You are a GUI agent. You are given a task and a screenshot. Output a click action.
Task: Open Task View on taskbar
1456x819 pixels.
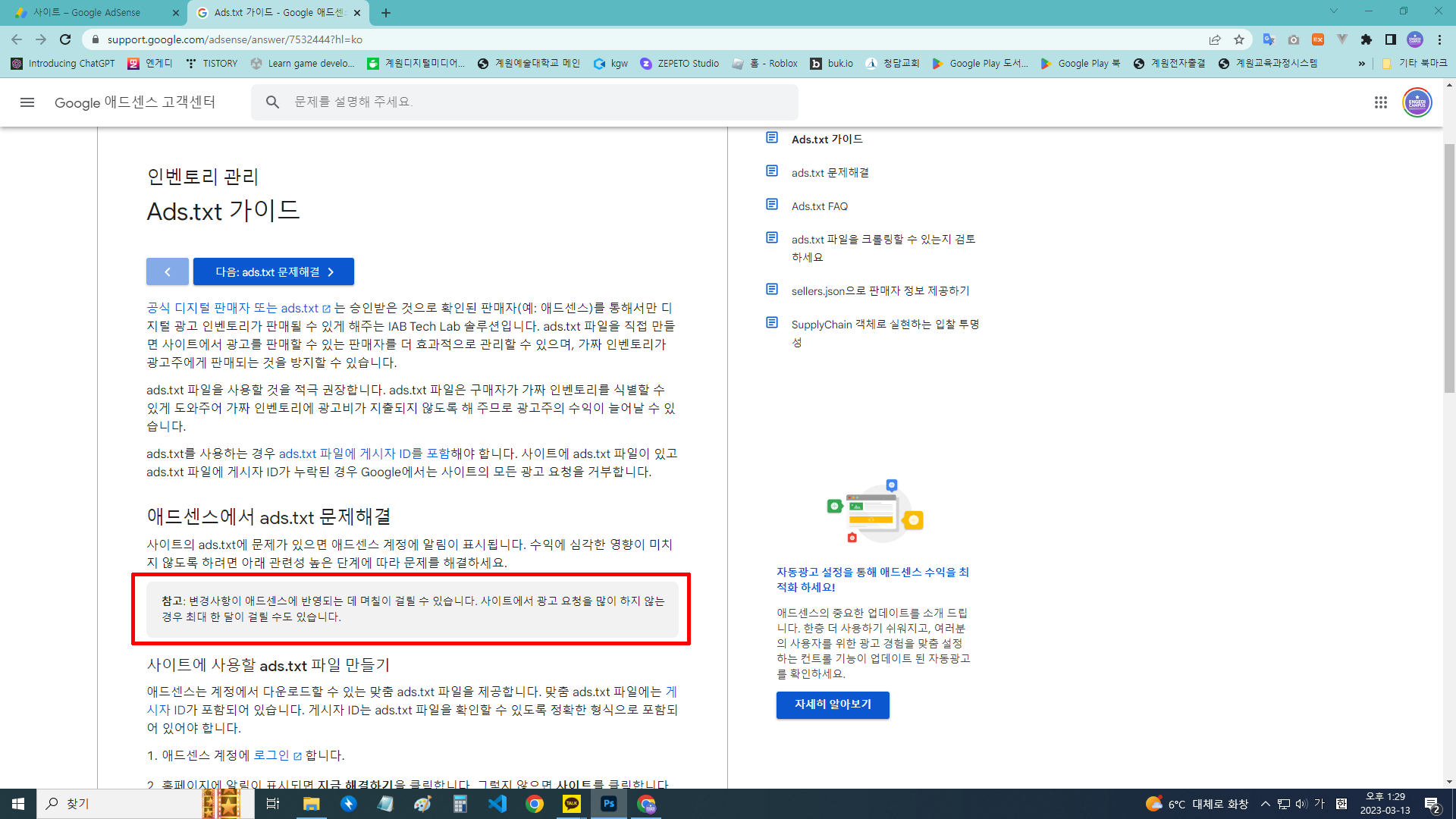tap(274, 804)
